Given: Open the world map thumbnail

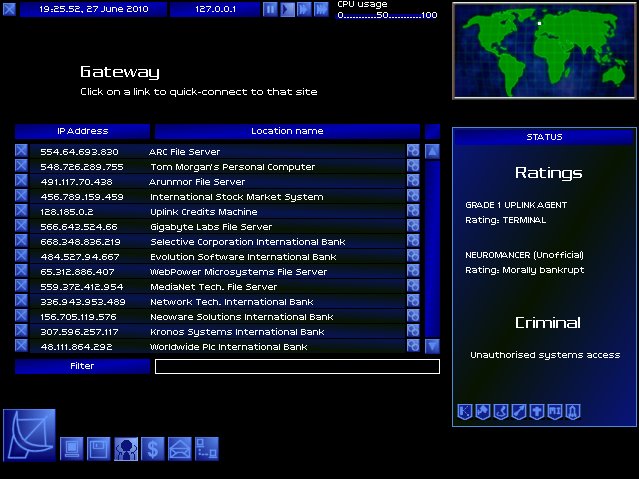Looking at the screenshot, I should tap(544, 51).
